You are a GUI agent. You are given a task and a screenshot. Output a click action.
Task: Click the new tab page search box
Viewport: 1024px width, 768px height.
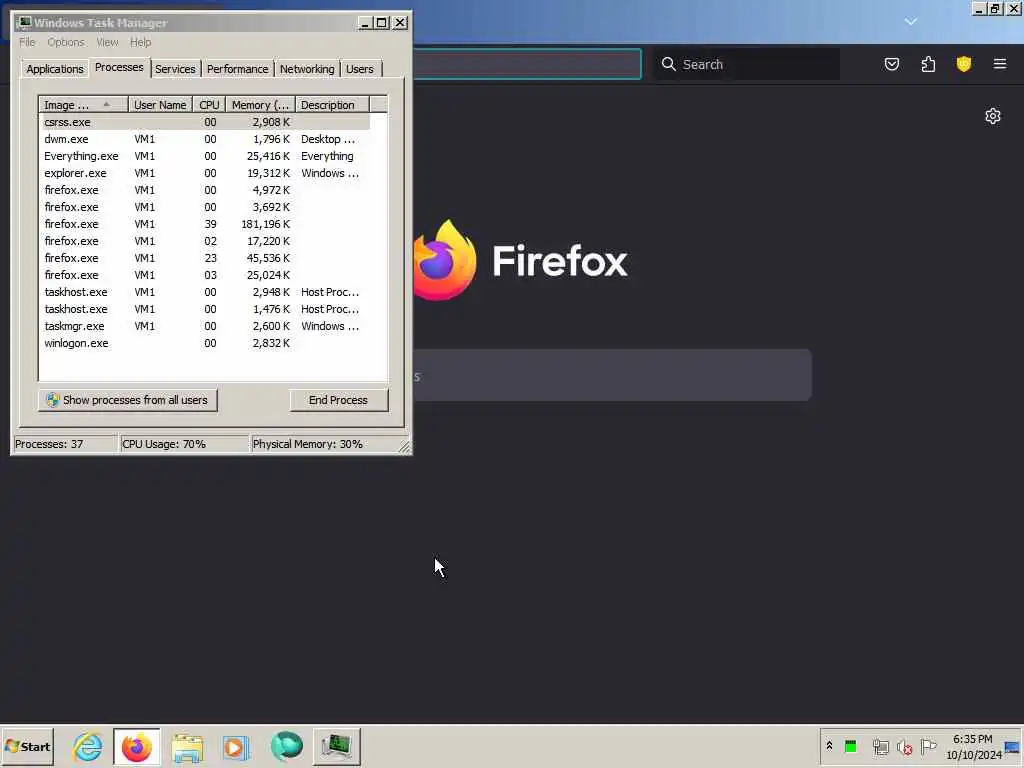612,376
